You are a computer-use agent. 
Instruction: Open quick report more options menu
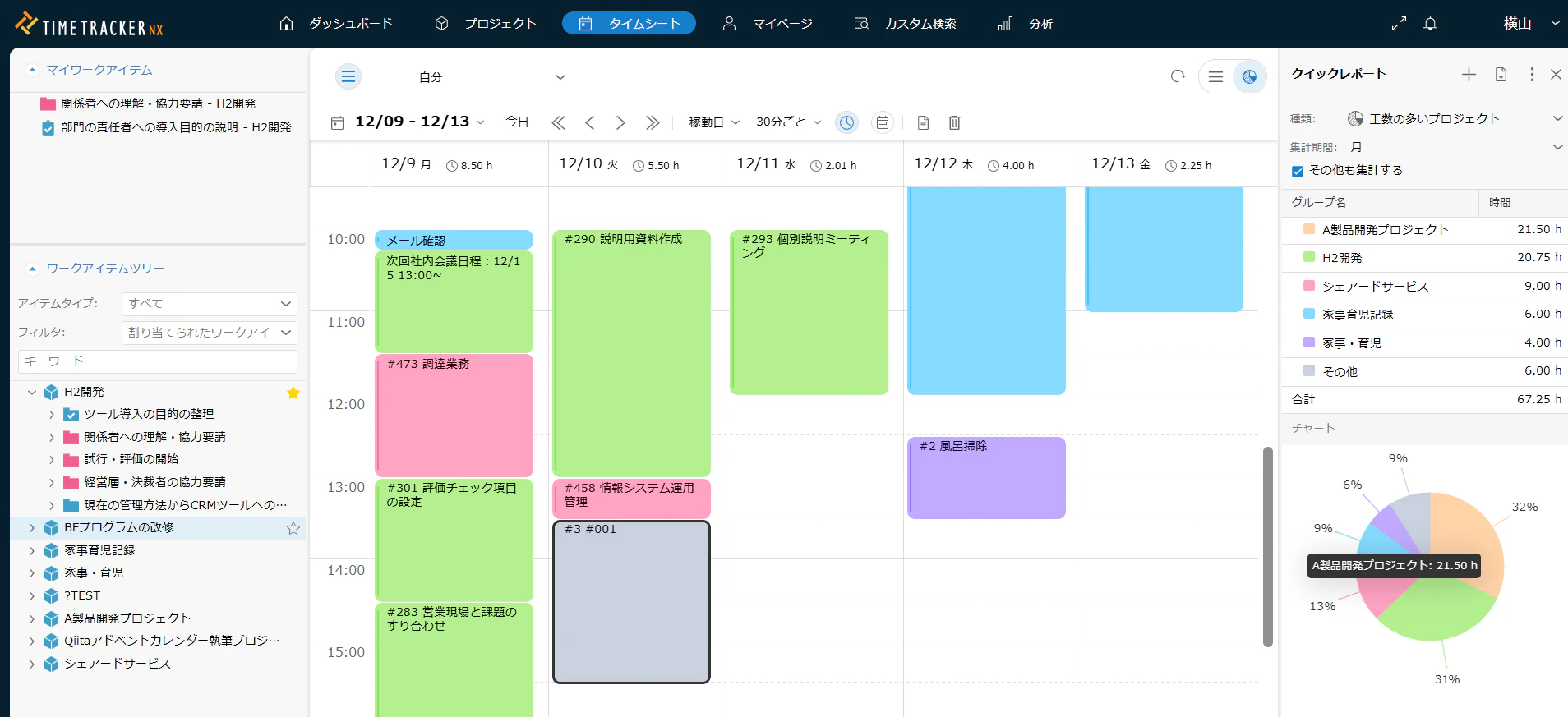pyautogui.click(x=1532, y=75)
